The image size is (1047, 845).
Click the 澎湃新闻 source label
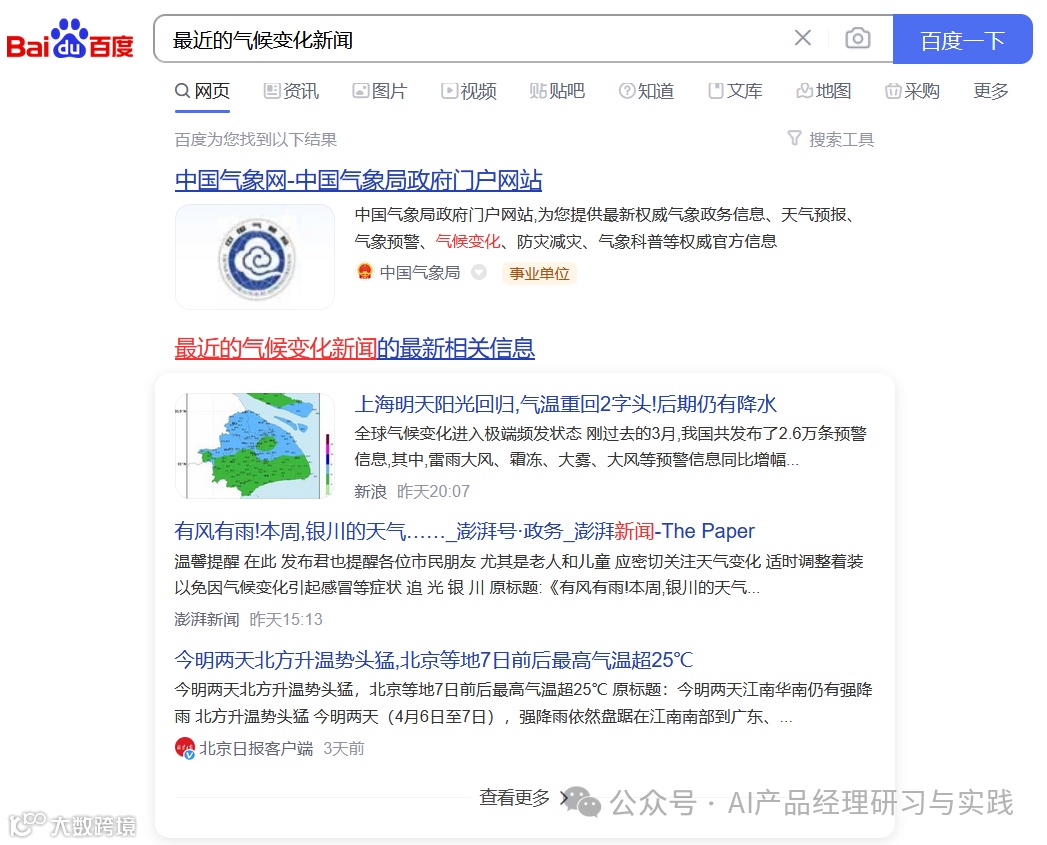click(207, 620)
